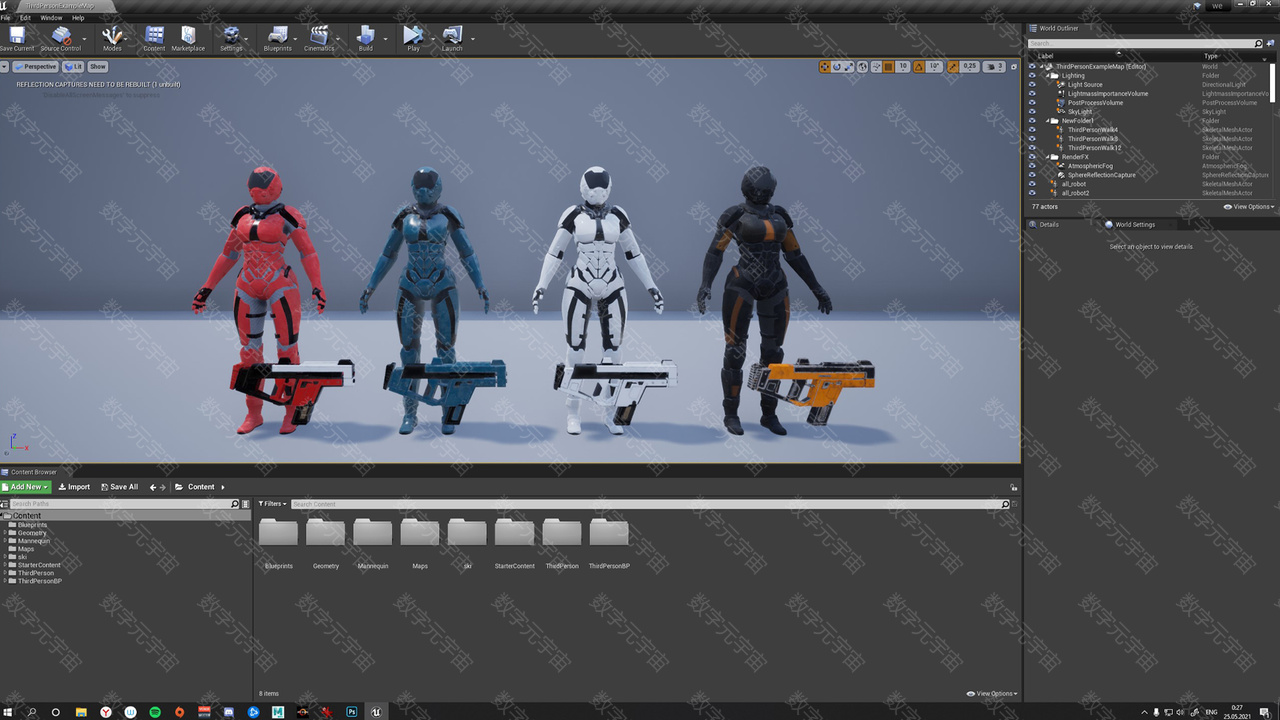This screenshot has height=720, width=1280.
Task: Start Play in editor
Action: click(x=413, y=38)
